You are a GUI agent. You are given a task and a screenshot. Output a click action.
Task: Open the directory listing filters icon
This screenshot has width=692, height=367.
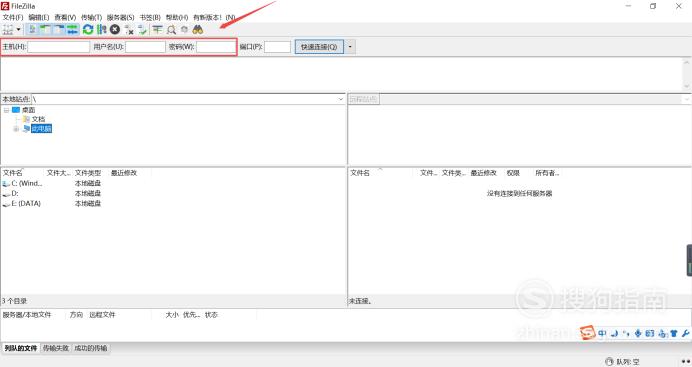coord(158,30)
